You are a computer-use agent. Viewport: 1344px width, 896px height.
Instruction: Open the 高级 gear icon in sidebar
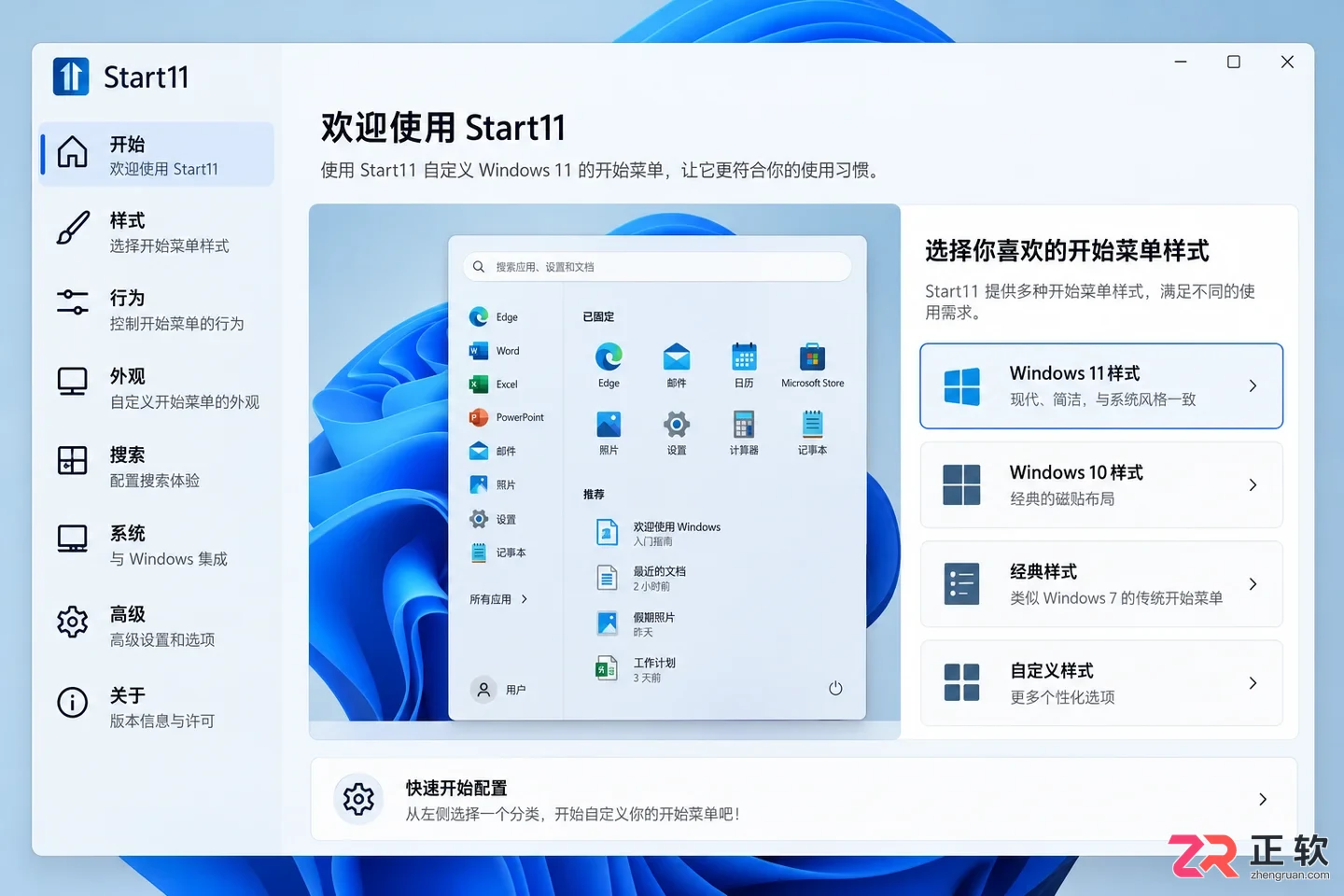point(73,622)
